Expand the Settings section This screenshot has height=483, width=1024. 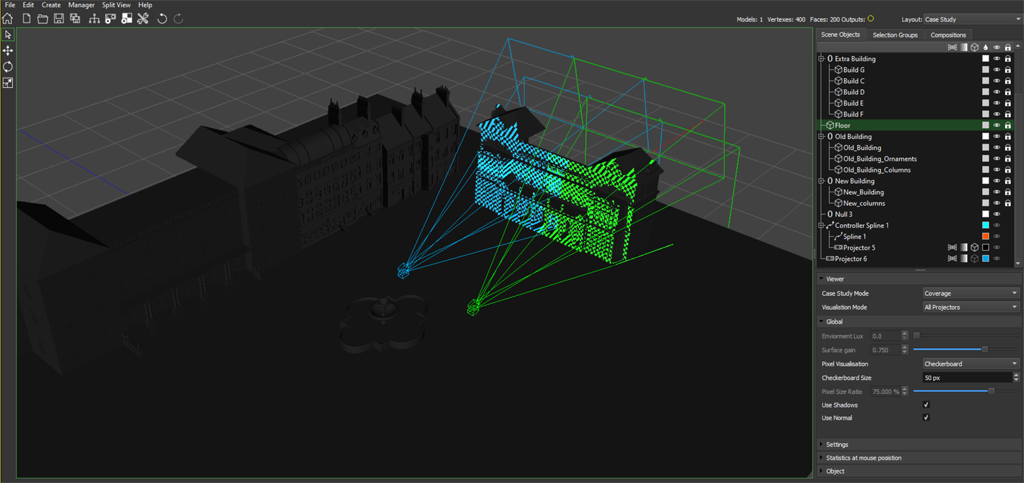[x=837, y=444]
